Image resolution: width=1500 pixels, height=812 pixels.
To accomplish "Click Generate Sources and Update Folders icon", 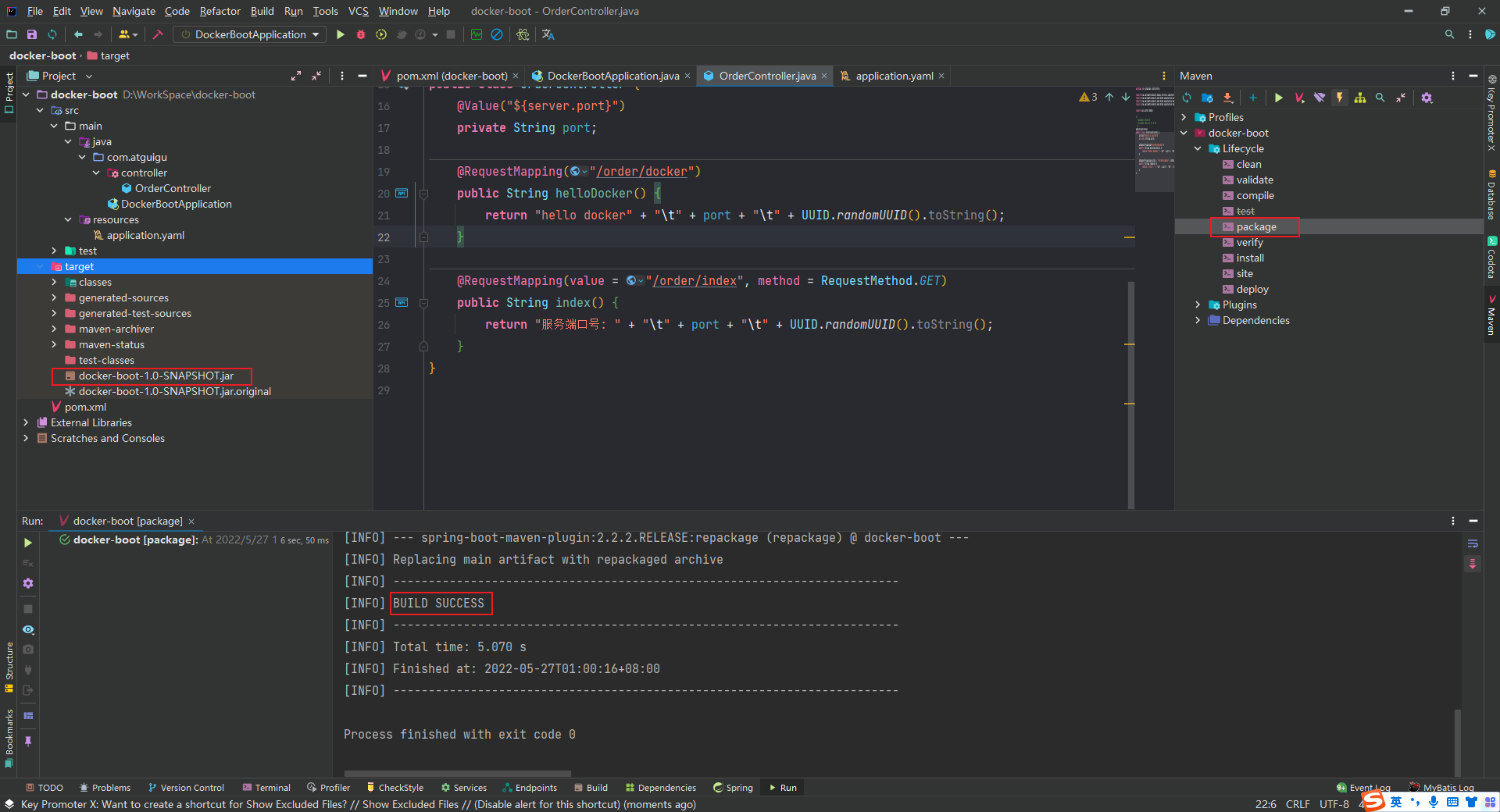I will tap(1207, 98).
